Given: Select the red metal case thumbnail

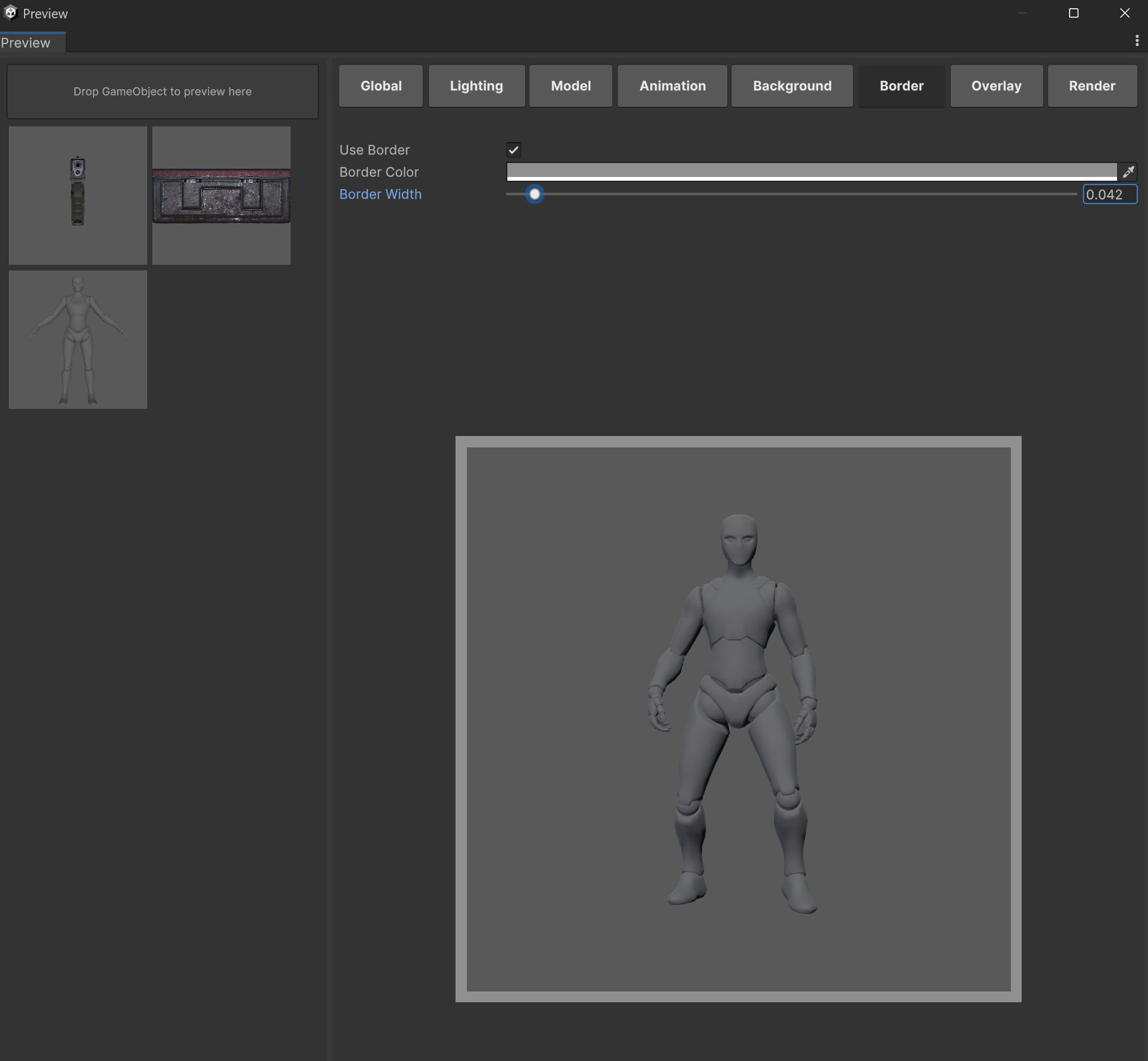Looking at the screenshot, I should point(221,195).
